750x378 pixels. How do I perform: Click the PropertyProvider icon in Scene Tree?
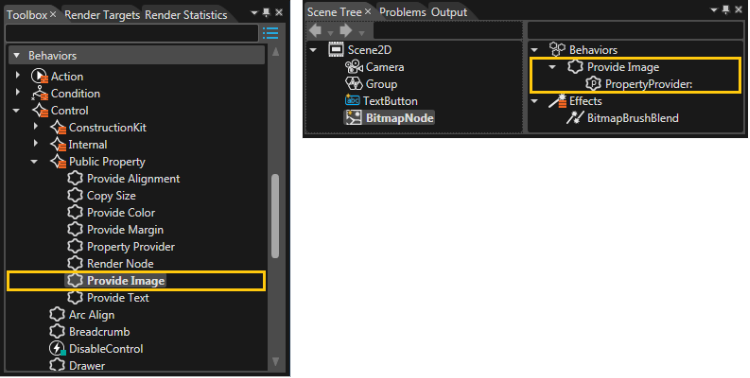(593, 84)
